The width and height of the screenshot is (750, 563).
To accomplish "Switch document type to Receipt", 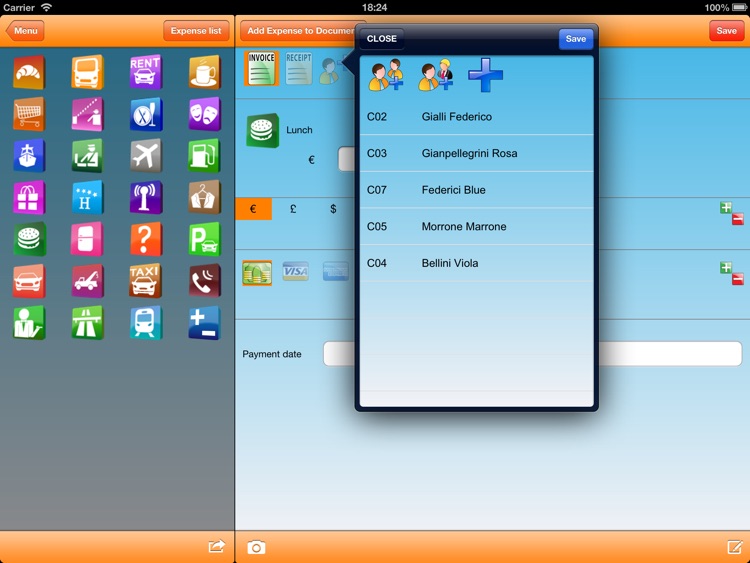I will 299,68.
